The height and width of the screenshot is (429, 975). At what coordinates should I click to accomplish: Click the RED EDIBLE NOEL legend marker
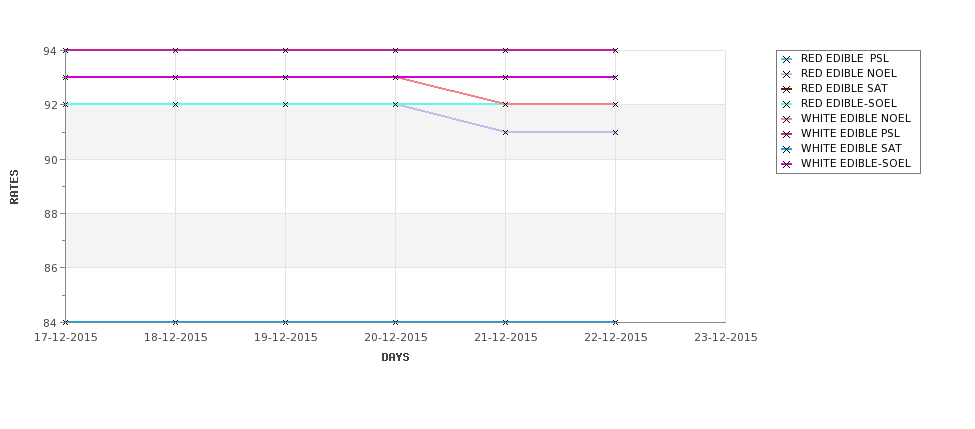[x=787, y=74]
